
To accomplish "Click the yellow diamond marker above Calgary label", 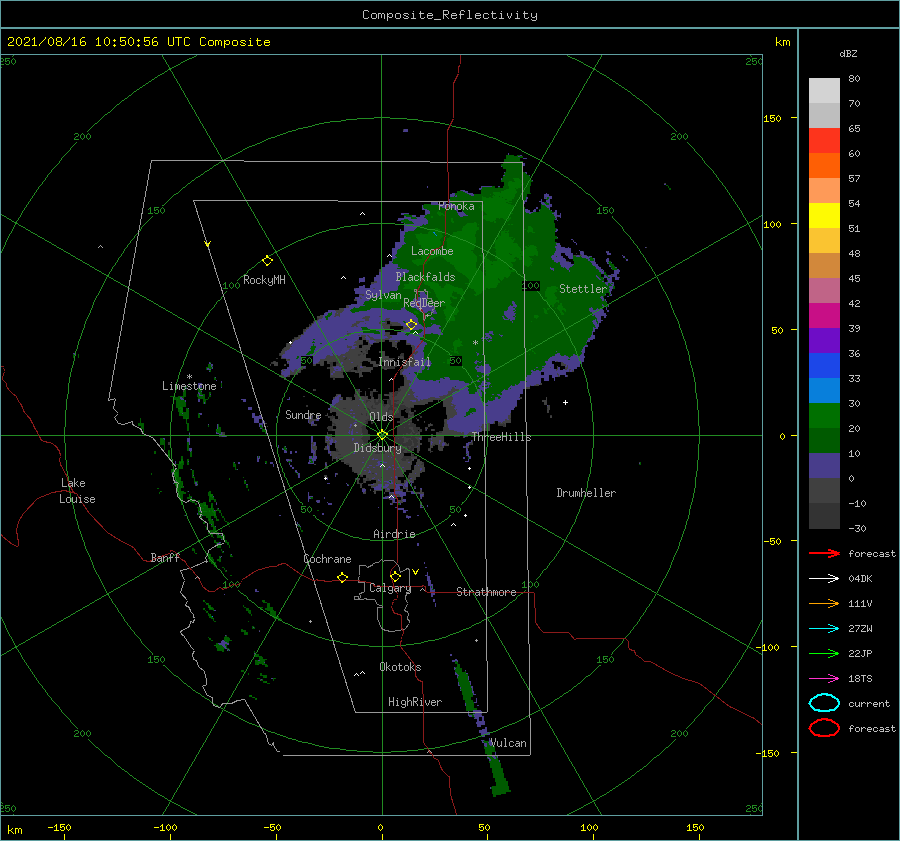I will (395, 576).
